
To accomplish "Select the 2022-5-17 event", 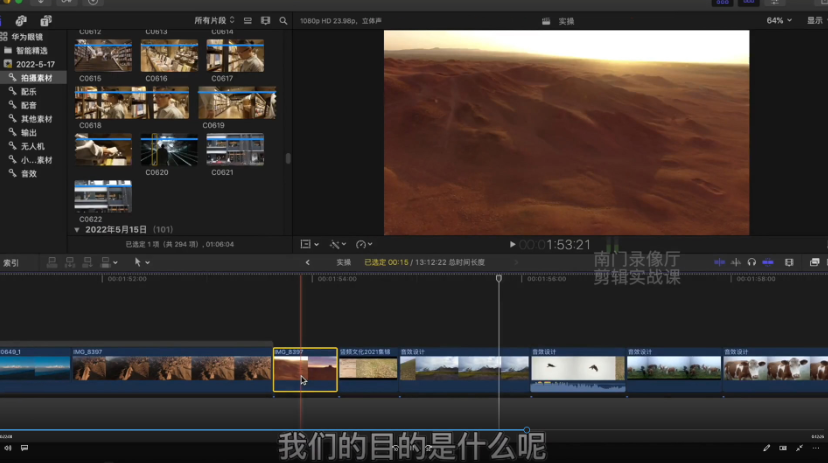I will coord(35,64).
